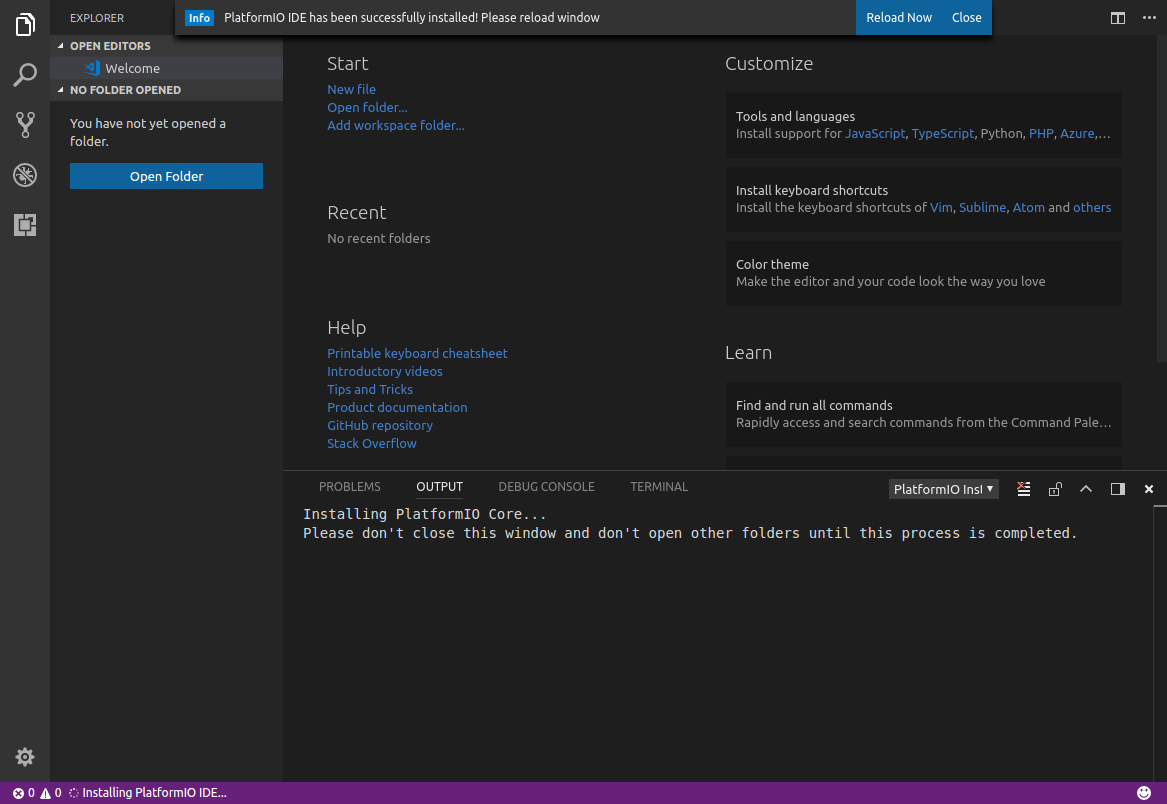The height and width of the screenshot is (804, 1167).
Task: Install PHP language support
Action: pyautogui.click(x=1040, y=133)
